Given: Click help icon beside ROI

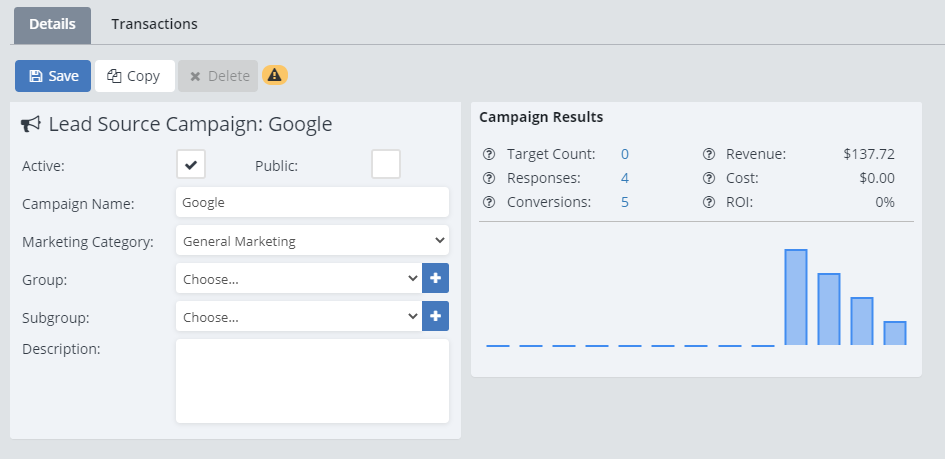Looking at the screenshot, I should pos(709,202).
